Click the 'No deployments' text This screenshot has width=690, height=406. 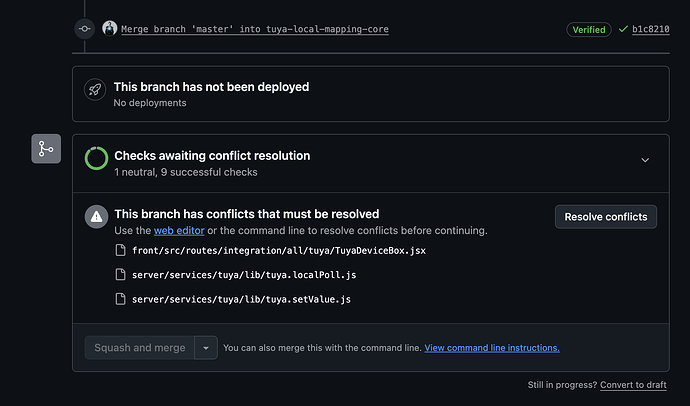pyautogui.click(x=150, y=102)
